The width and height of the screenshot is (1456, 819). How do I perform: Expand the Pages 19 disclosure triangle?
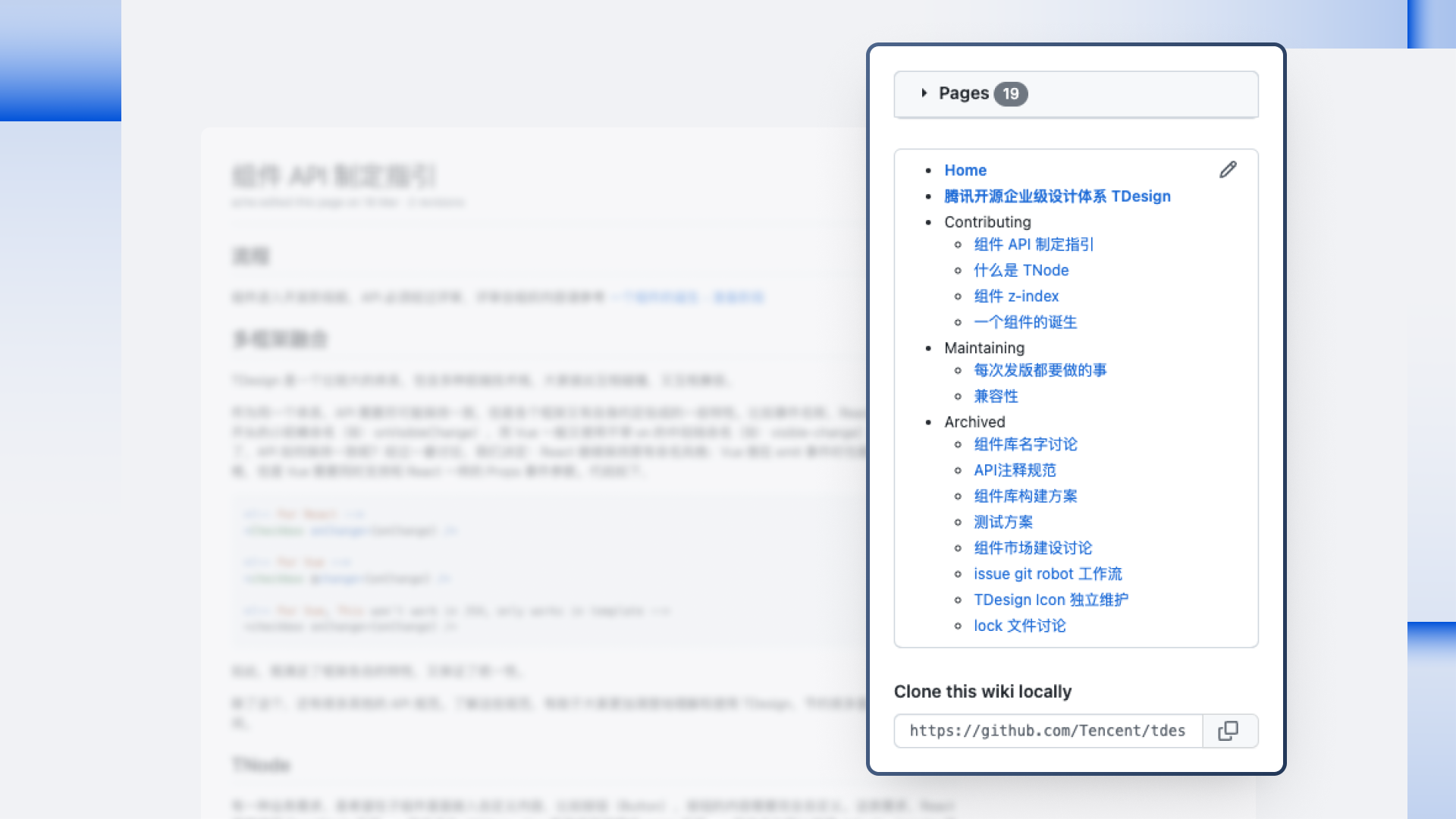pyautogui.click(x=924, y=93)
